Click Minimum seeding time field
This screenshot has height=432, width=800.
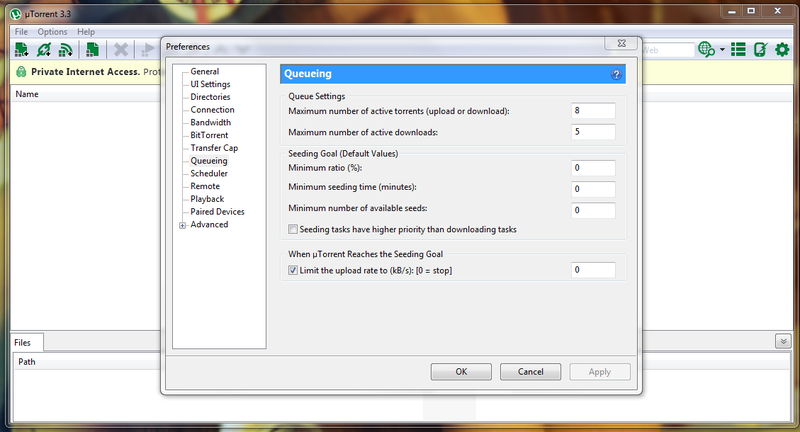coord(593,189)
